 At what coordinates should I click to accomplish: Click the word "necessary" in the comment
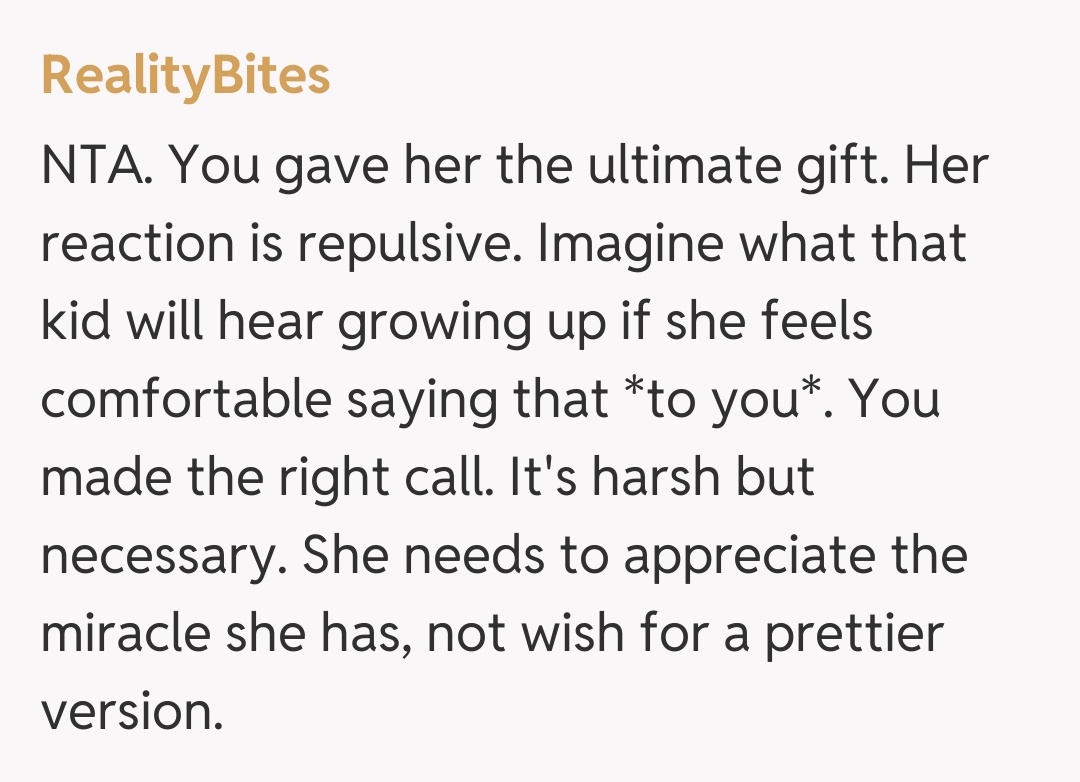pyautogui.click(x=157, y=556)
